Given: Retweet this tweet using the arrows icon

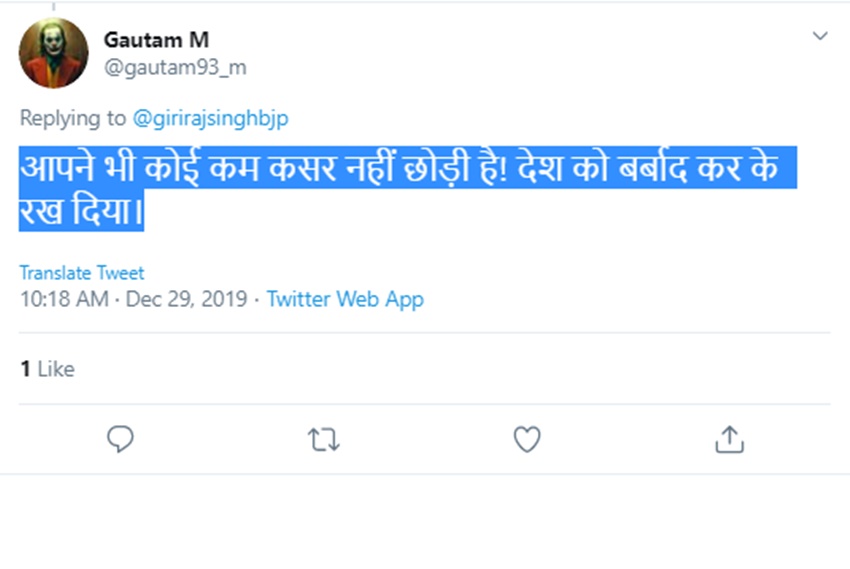Looking at the screenshot, I should coord(324,439).
